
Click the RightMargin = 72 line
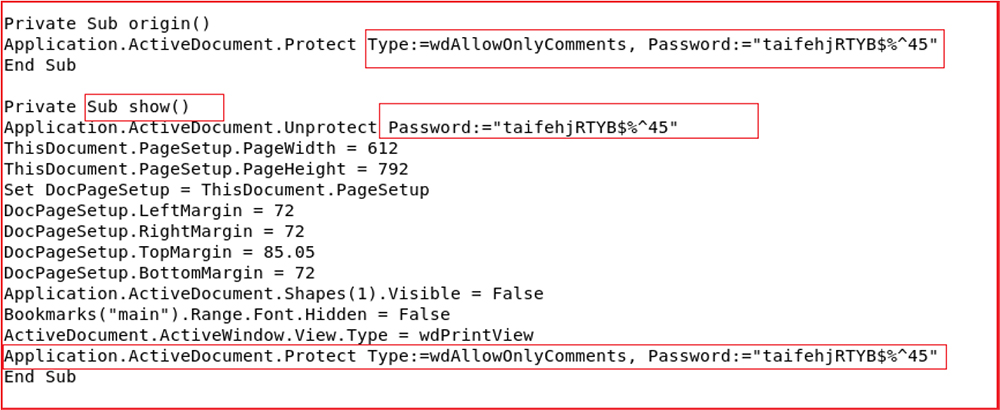tap(154, 231)
